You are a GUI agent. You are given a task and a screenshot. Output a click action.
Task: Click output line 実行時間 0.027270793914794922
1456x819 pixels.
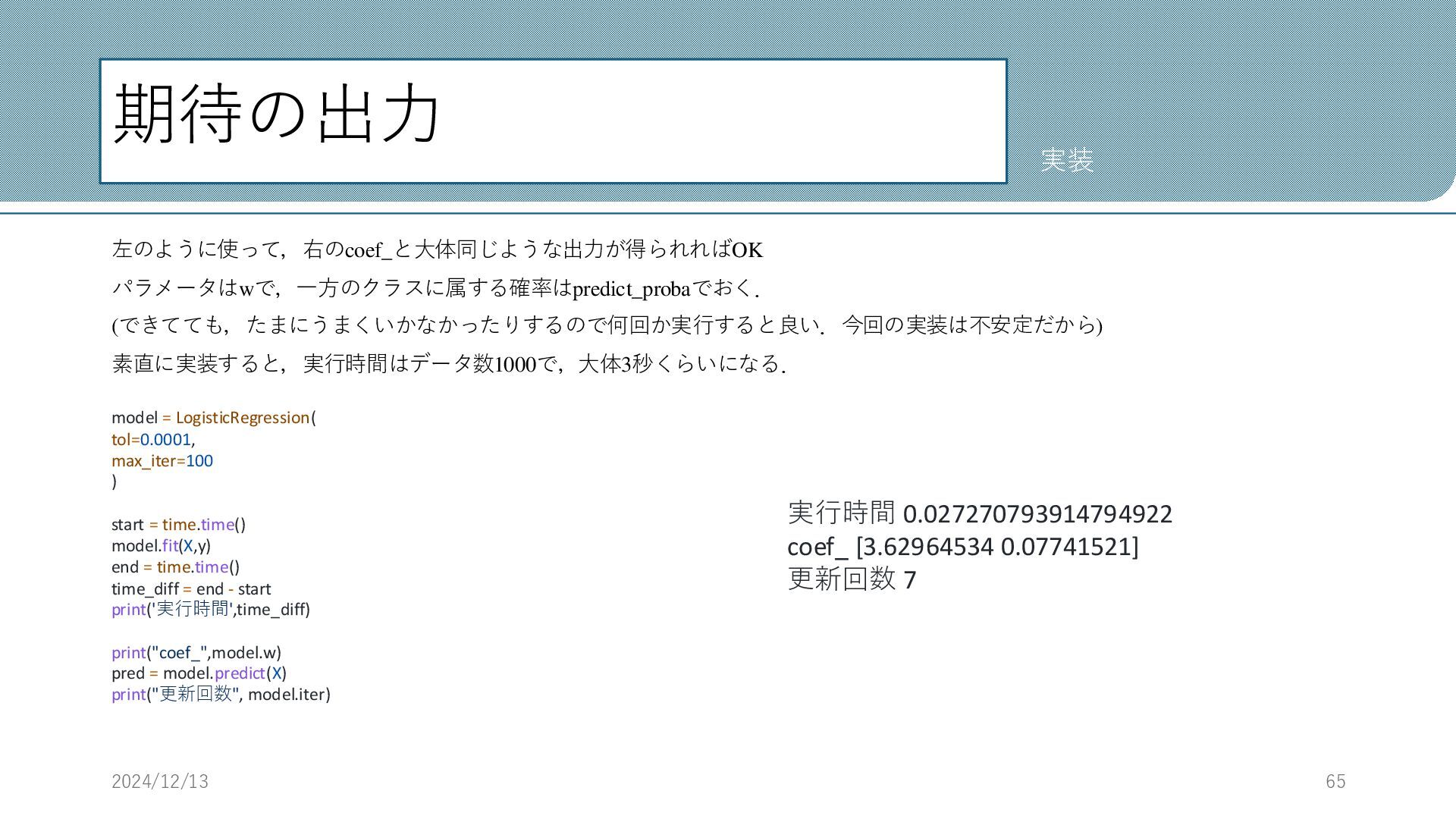click(x=980, y=513)
